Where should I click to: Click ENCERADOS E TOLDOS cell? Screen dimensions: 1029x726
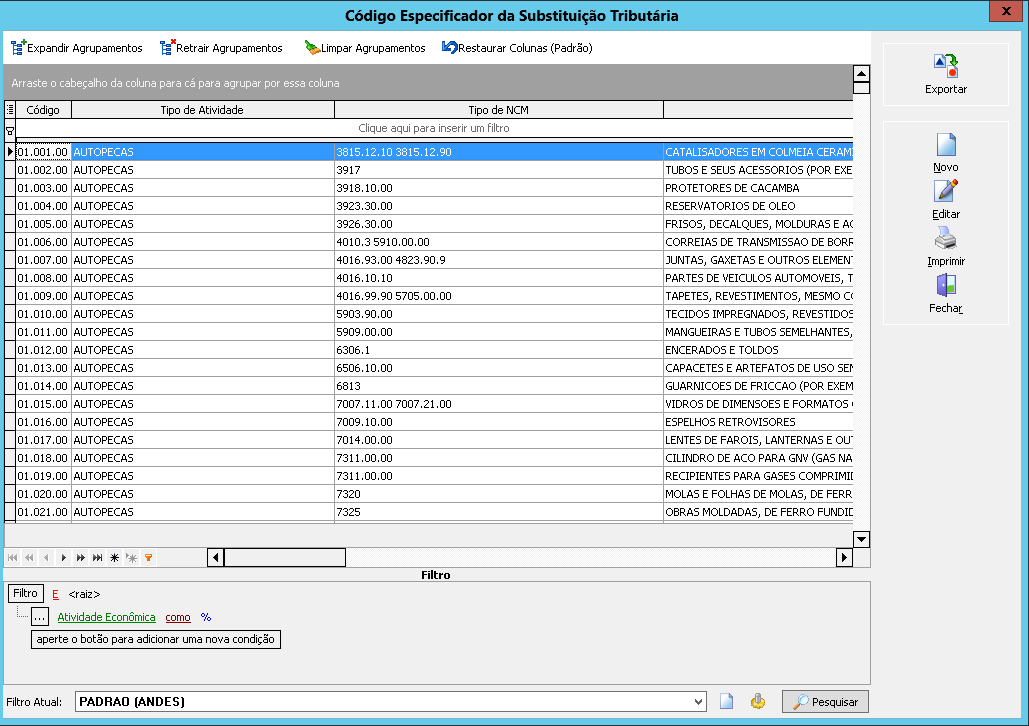pyautogui.click(x=758, y=350)
